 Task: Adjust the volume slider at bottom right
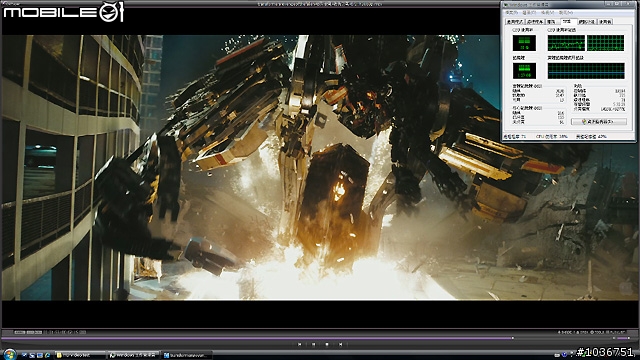[x=622, y=338]
